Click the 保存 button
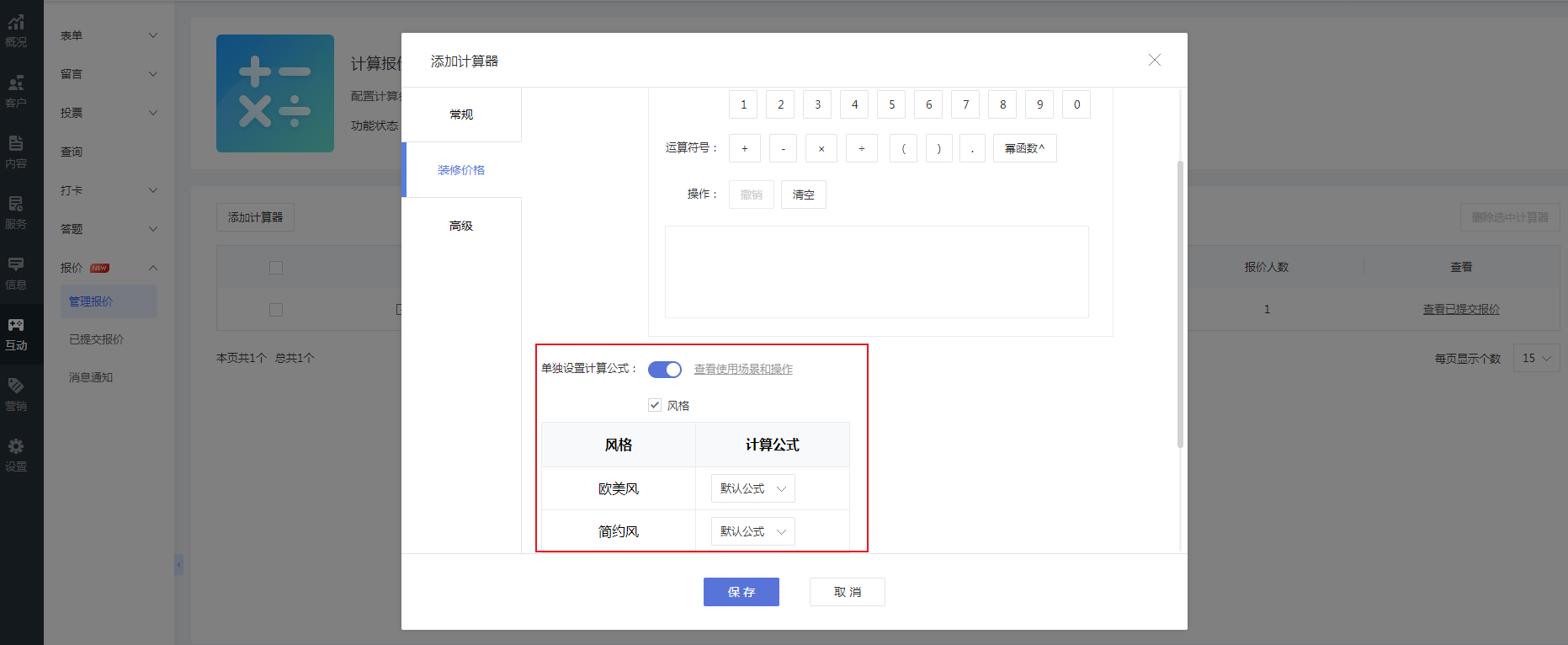1568x645 pixels. click(741, 592)
